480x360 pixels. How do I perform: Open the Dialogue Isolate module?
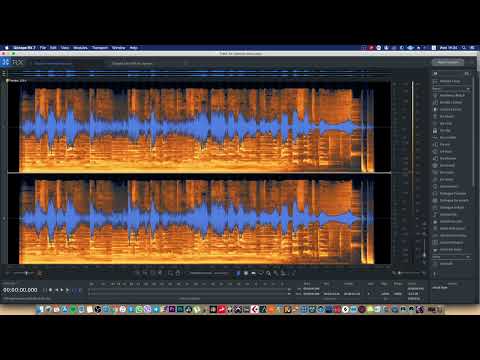(x=452, y=207)
